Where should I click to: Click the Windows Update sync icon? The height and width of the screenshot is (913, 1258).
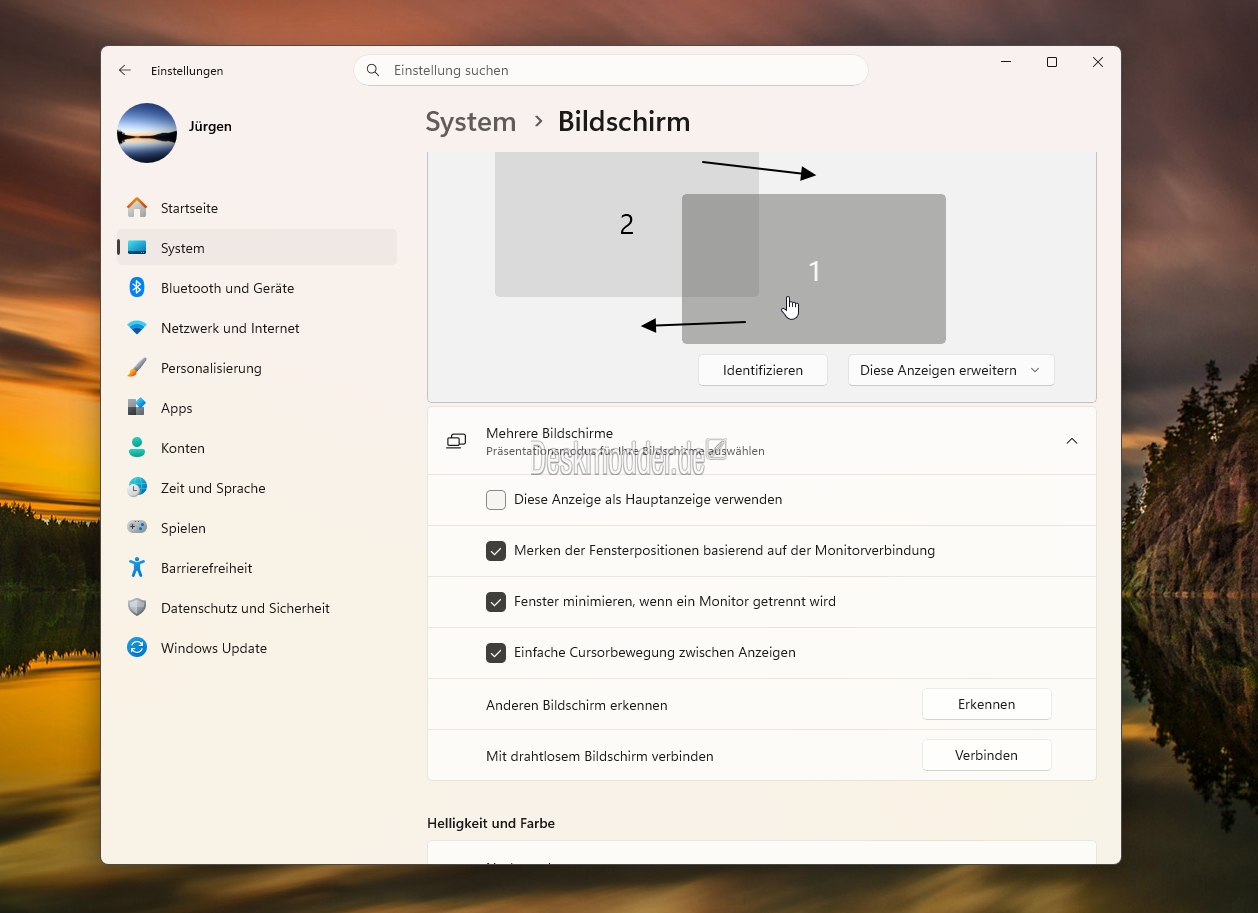(137, 648)
